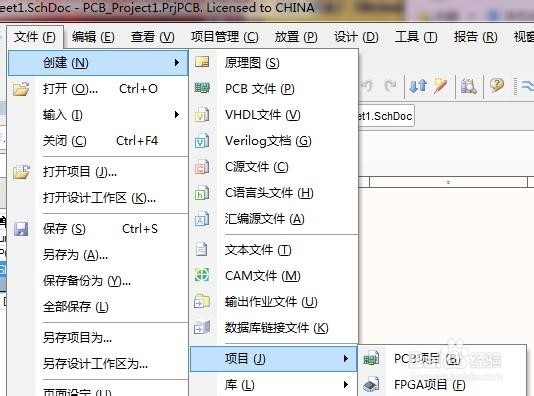Click the help question mark toolbar icon
Screen dimensions: 534x396
pyautogui.click(x=497, y=85)
